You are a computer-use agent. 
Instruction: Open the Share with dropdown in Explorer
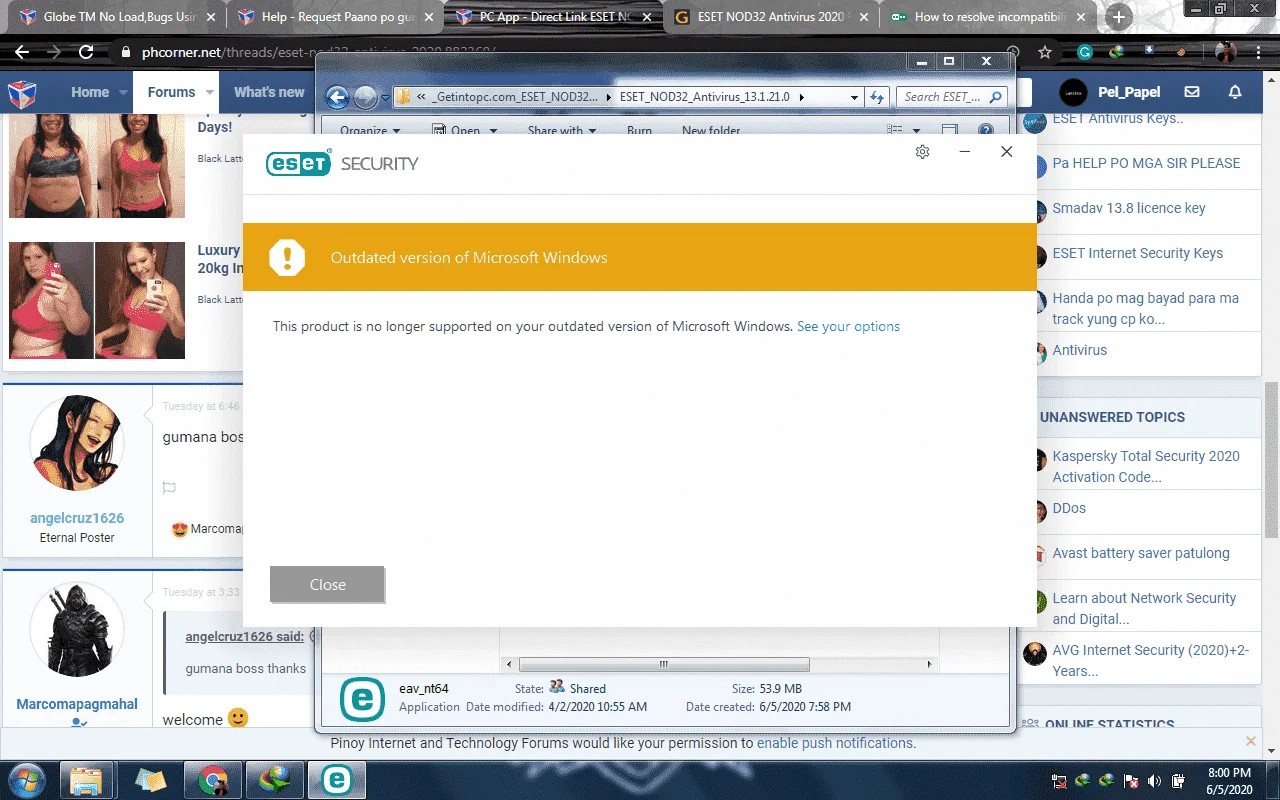pyautogui.click(x=561, y=131)
